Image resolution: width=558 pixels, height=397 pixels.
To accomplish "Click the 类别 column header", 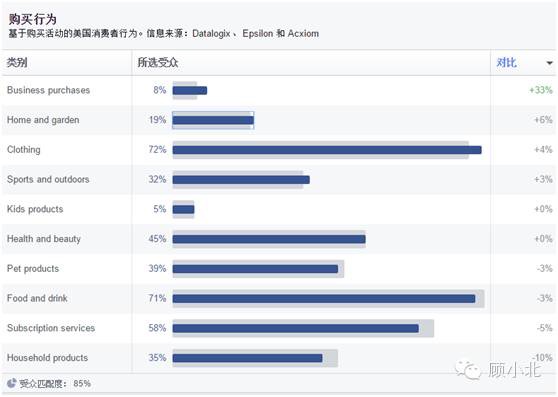I will coord(17,63).
